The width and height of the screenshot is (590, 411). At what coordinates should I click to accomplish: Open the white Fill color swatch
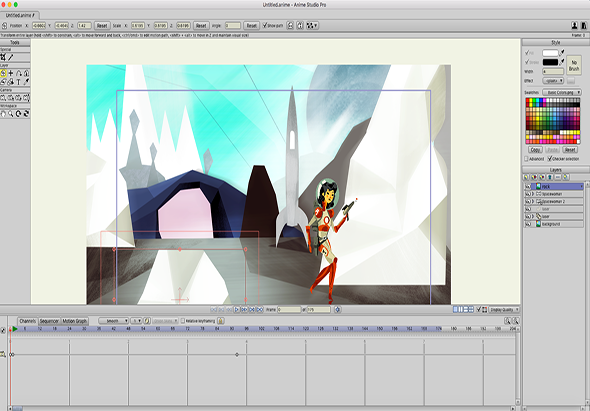coord(550,53)
